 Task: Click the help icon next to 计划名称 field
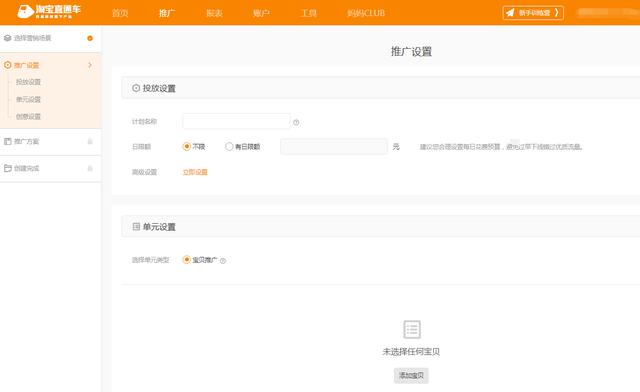click(x=296, y=122)
